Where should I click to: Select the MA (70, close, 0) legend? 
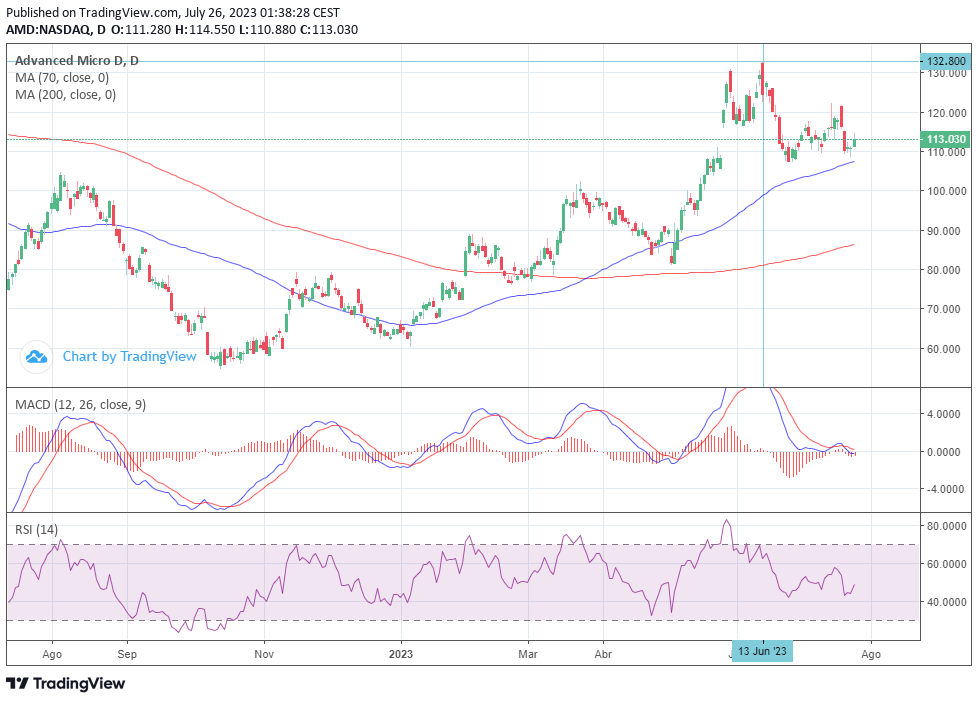62,78
